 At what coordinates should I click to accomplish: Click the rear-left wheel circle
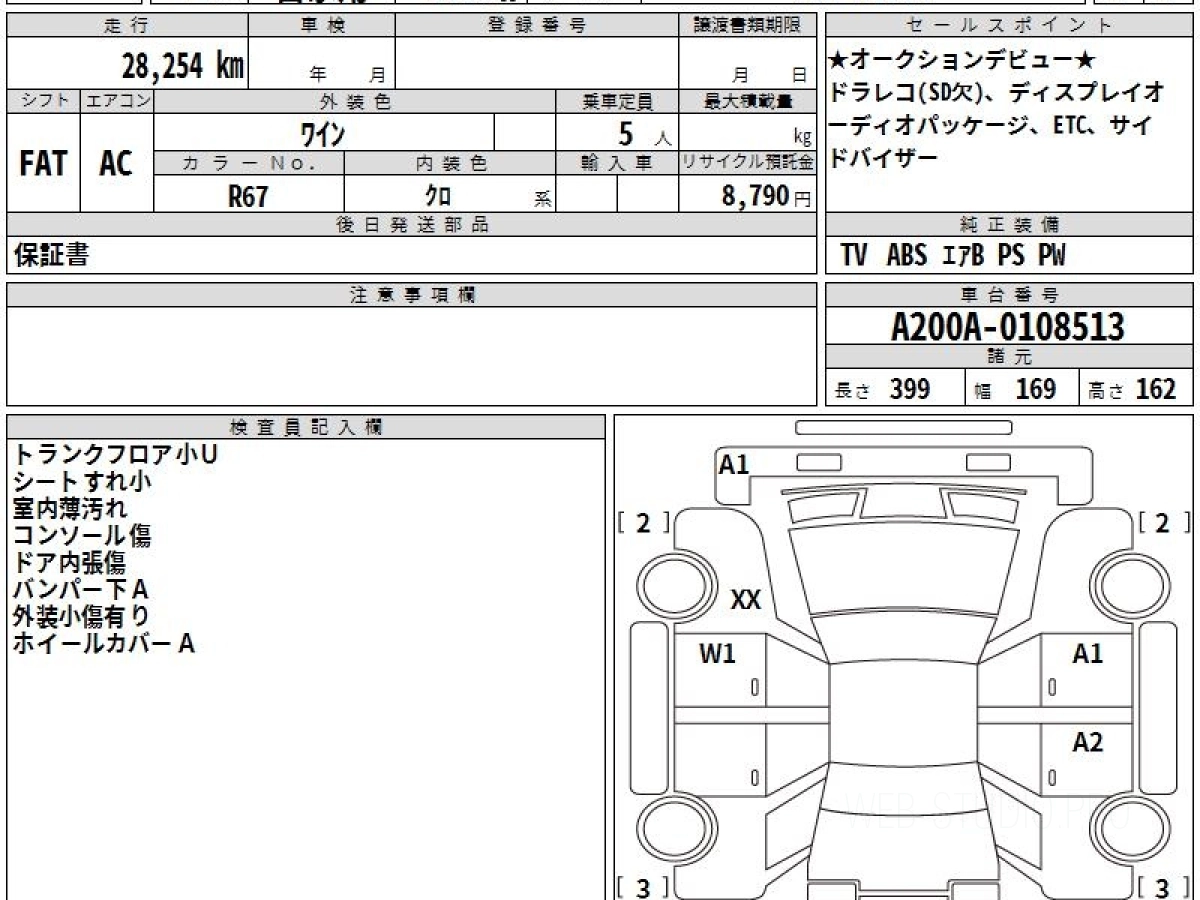tap(673, 832)
